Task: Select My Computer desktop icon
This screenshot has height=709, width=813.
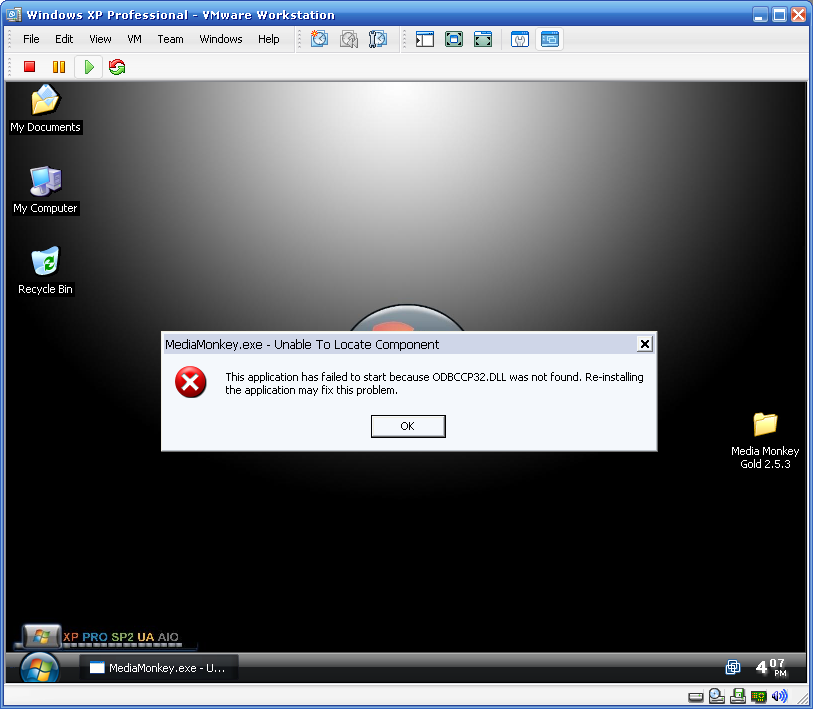Action: point(45,190)
